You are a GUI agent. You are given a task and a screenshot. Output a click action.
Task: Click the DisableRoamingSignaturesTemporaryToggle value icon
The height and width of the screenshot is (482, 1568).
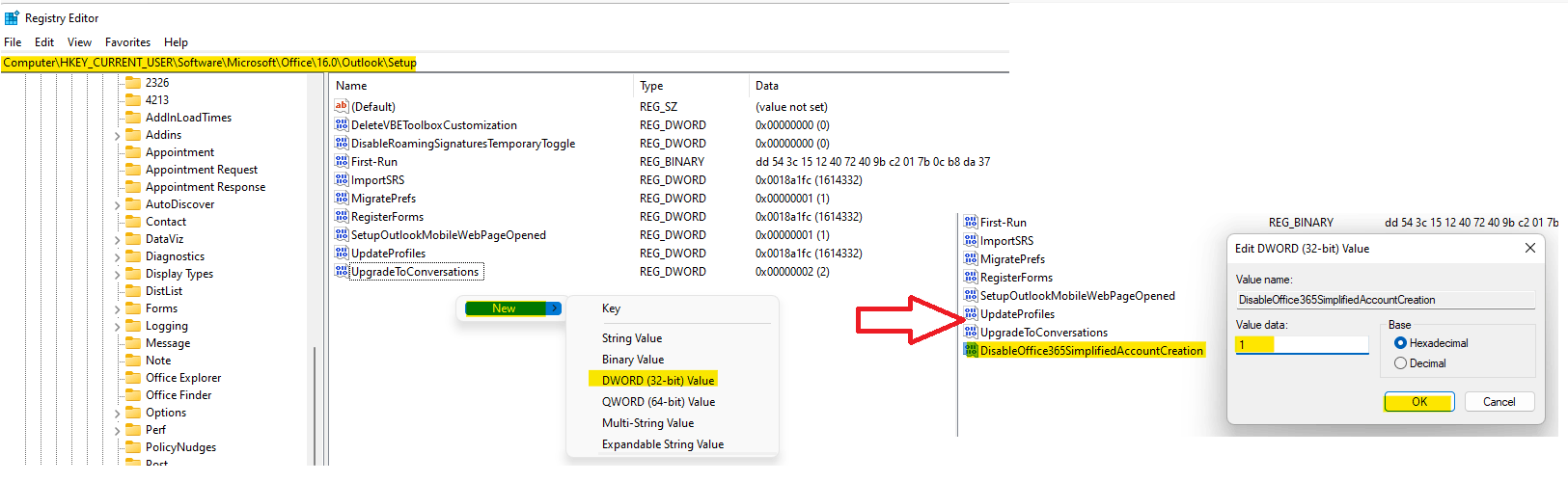coord(342,143)
